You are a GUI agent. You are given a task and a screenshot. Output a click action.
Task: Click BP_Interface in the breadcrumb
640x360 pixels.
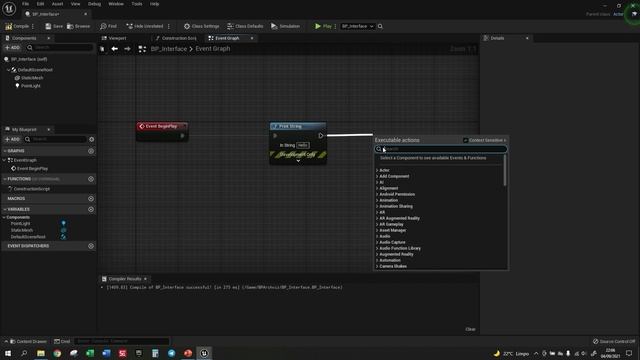click(169, 49)
